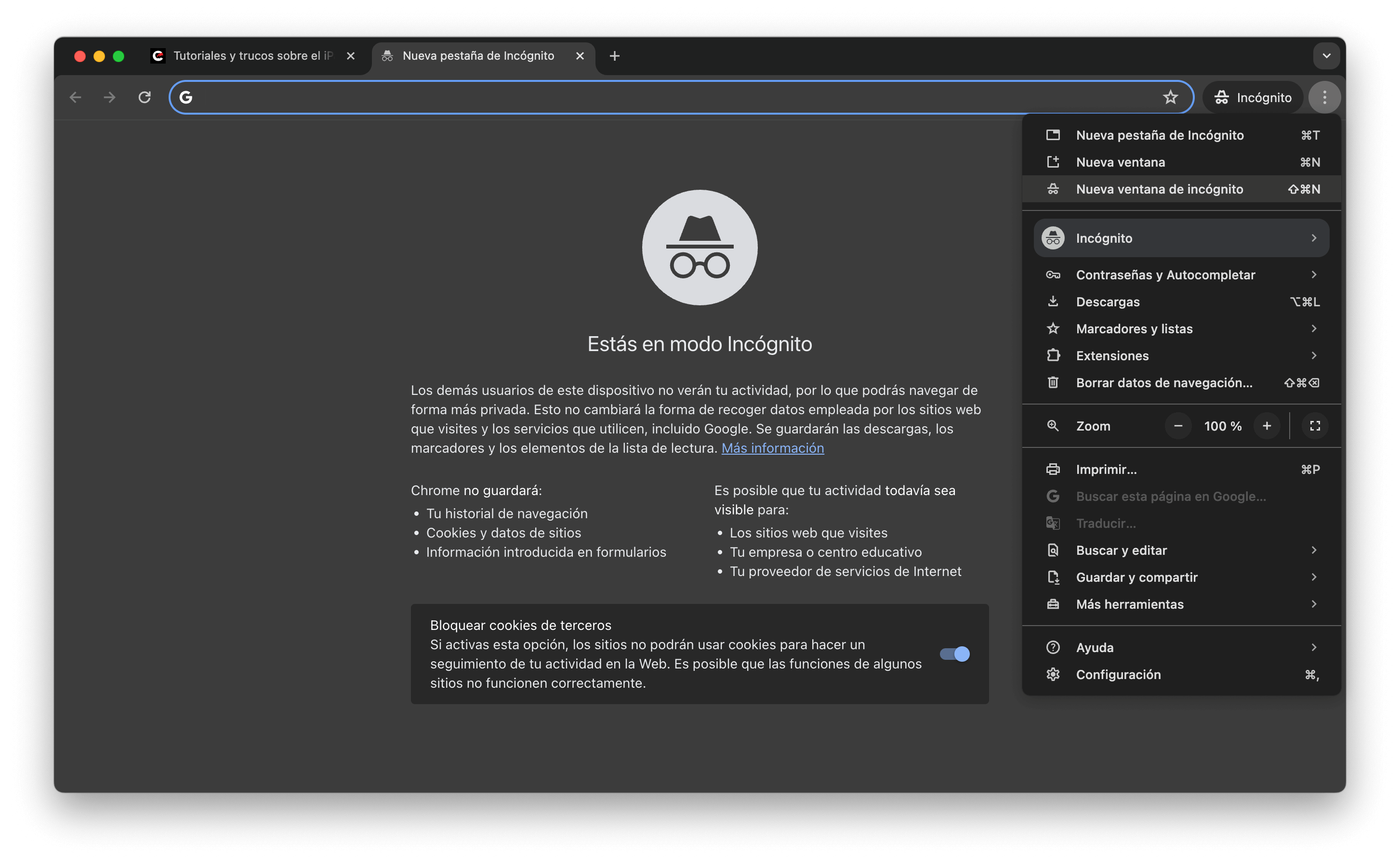Click the magnifying glass Zoom icon

pyautogui.click(x=1053, y=426)
